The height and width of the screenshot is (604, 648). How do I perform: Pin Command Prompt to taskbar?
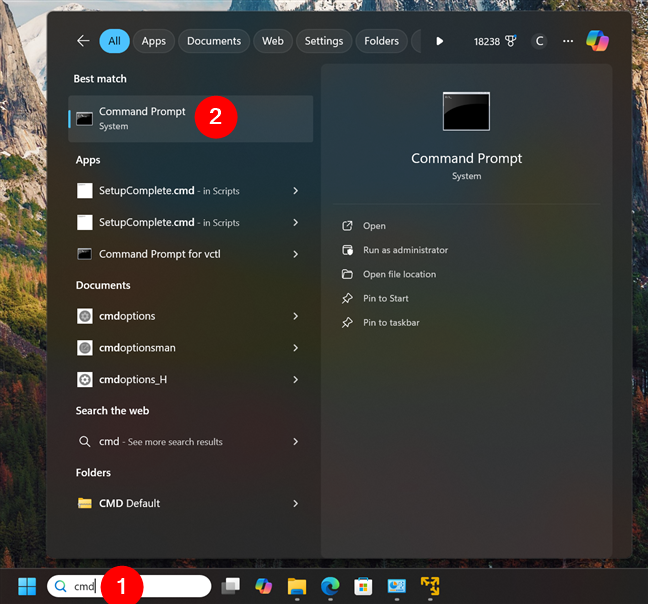(x=391, y=323)
